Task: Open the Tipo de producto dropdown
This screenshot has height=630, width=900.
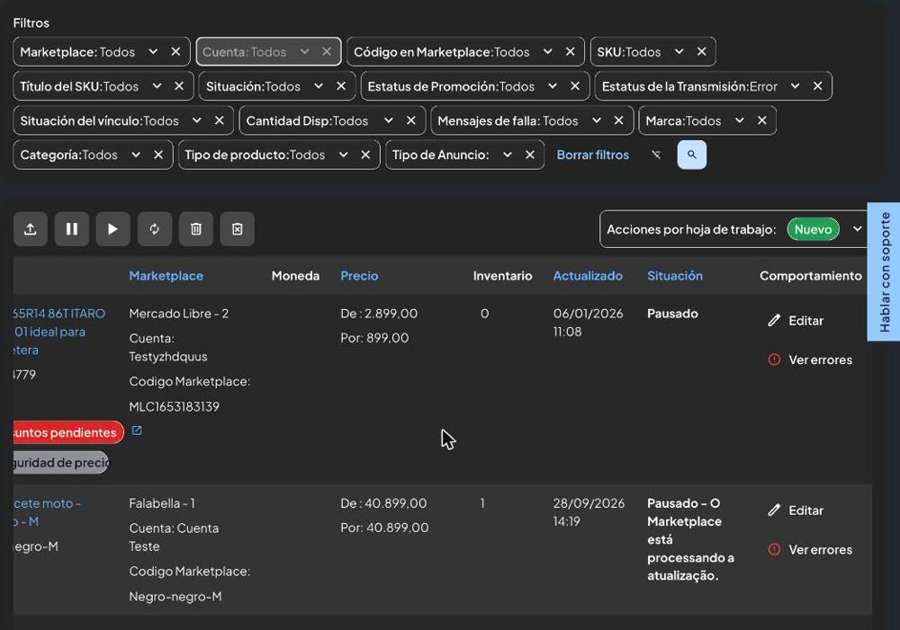Action: click(343, 155)
